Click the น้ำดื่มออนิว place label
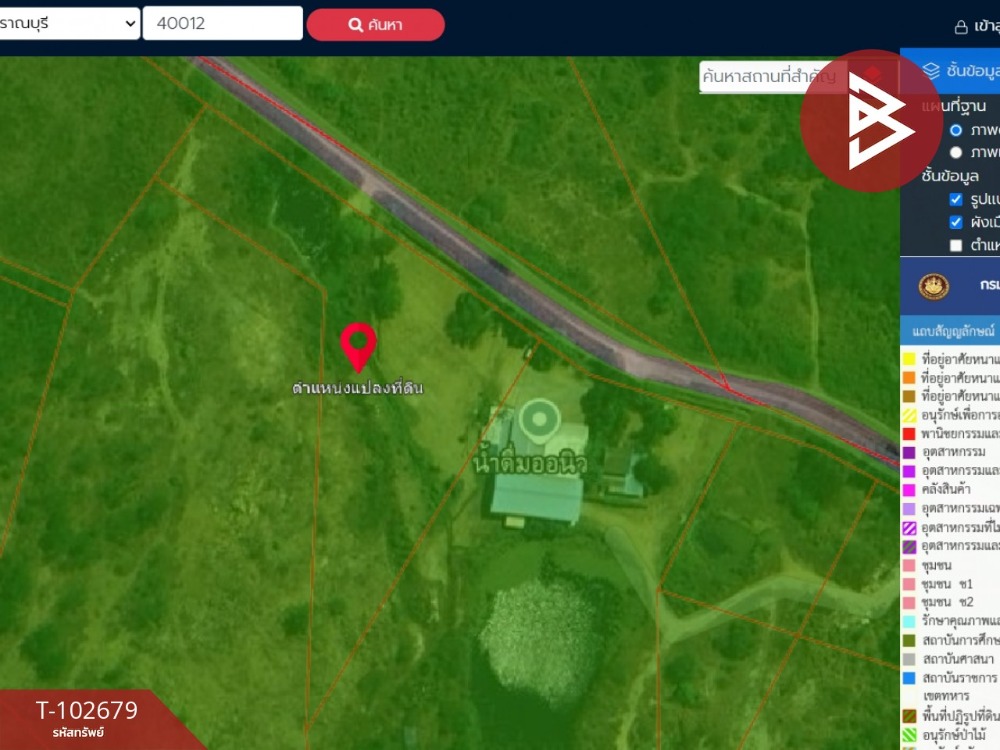Image resolution: width=1000 pixels, height=750 pixels. pos(529,464)
